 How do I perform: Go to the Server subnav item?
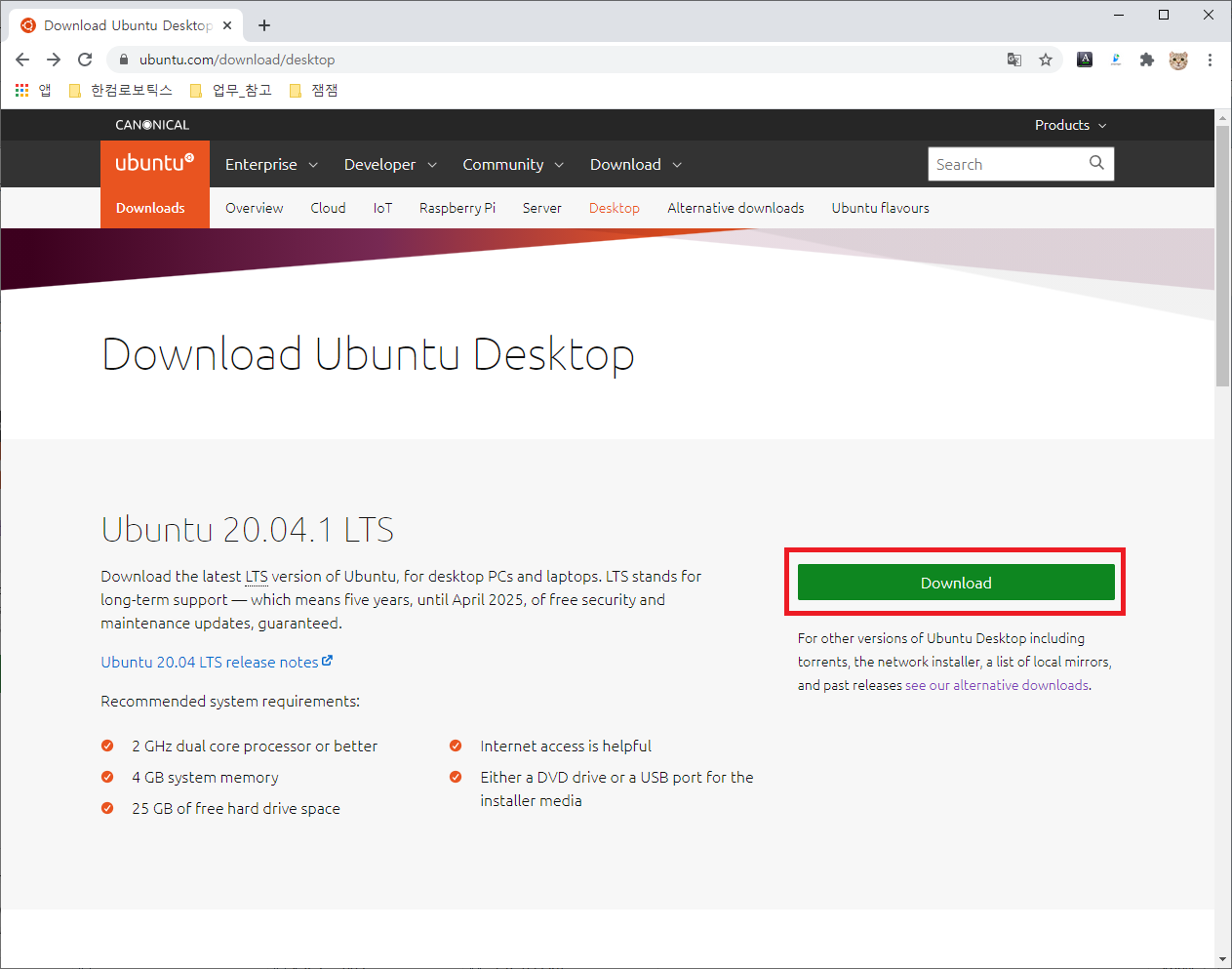click(x=542, y=208)
